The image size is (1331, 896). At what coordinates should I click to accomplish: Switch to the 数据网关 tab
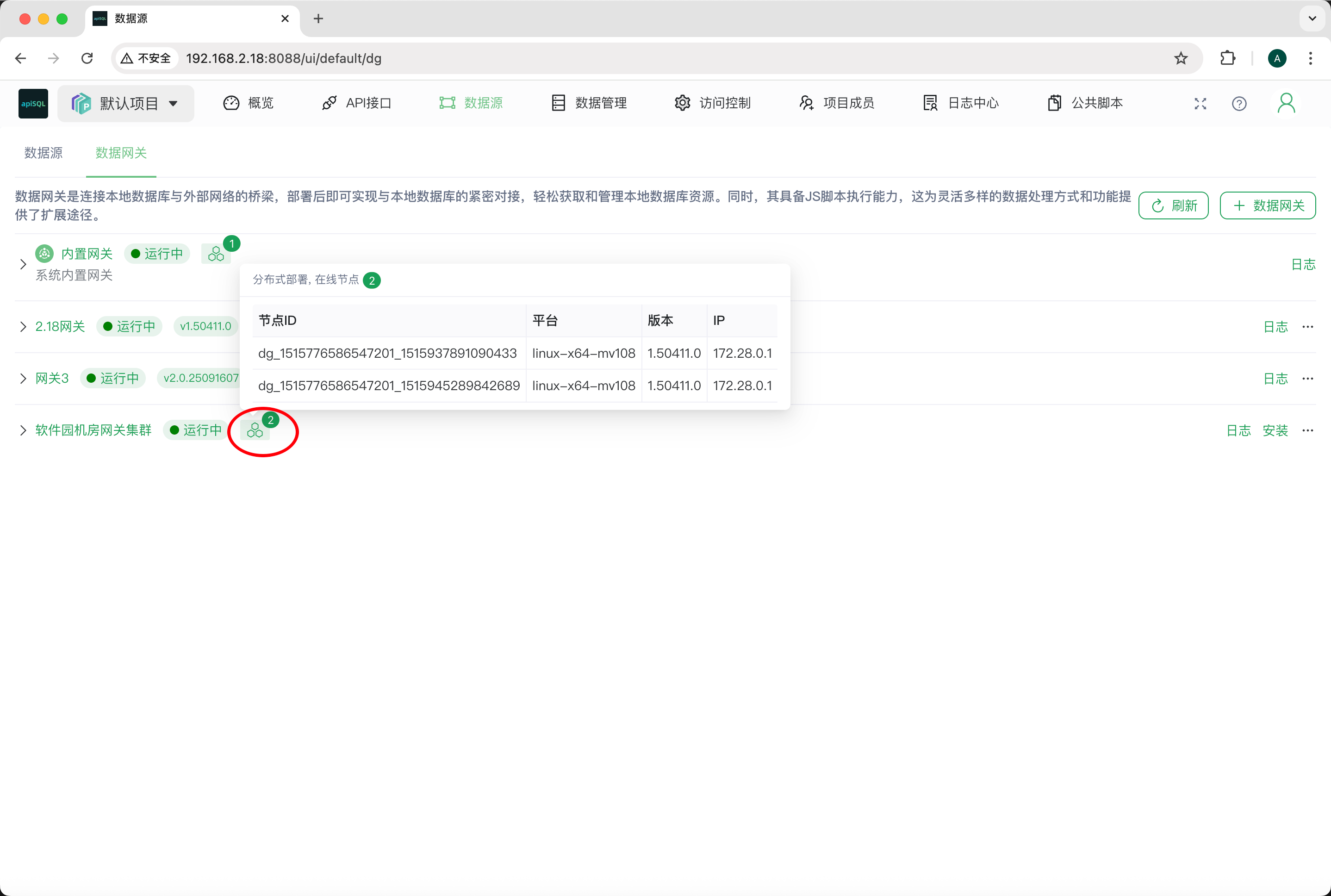point(121,153)
